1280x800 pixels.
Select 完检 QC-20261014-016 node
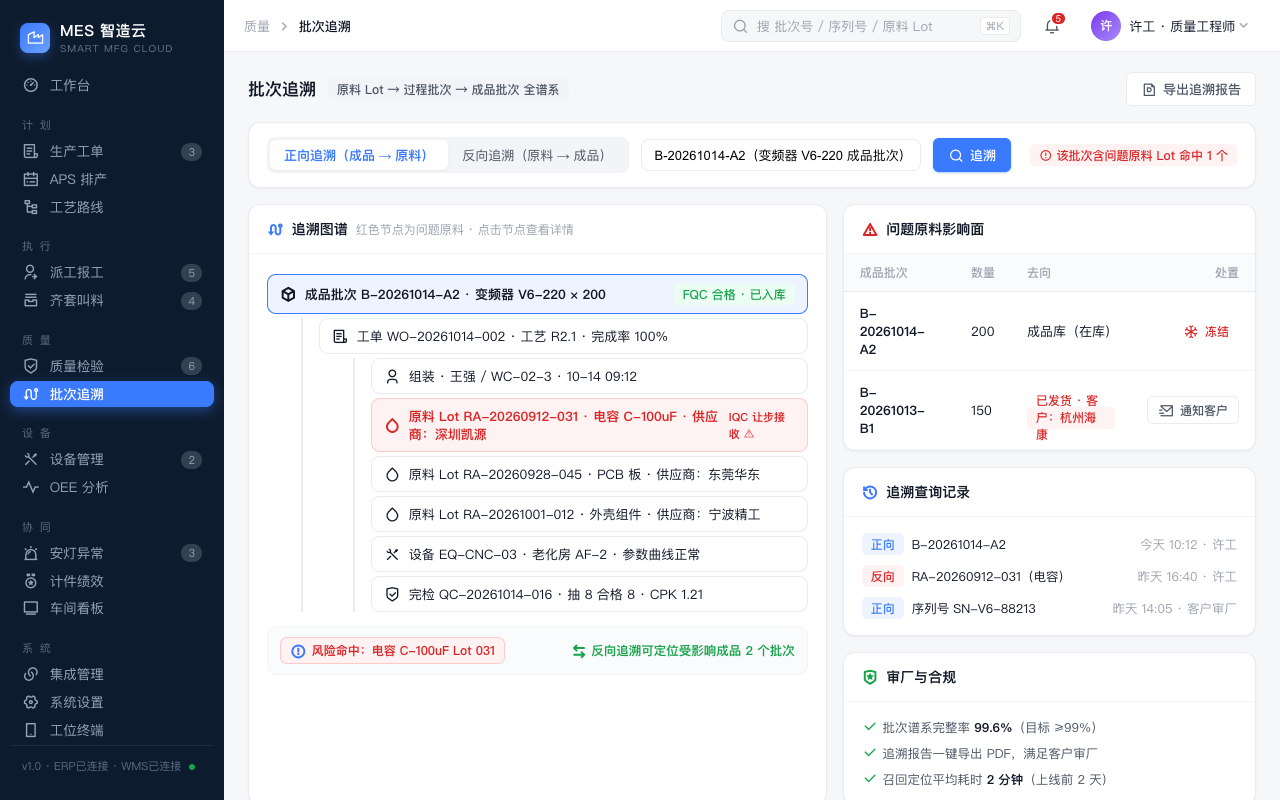coord(589,594)
